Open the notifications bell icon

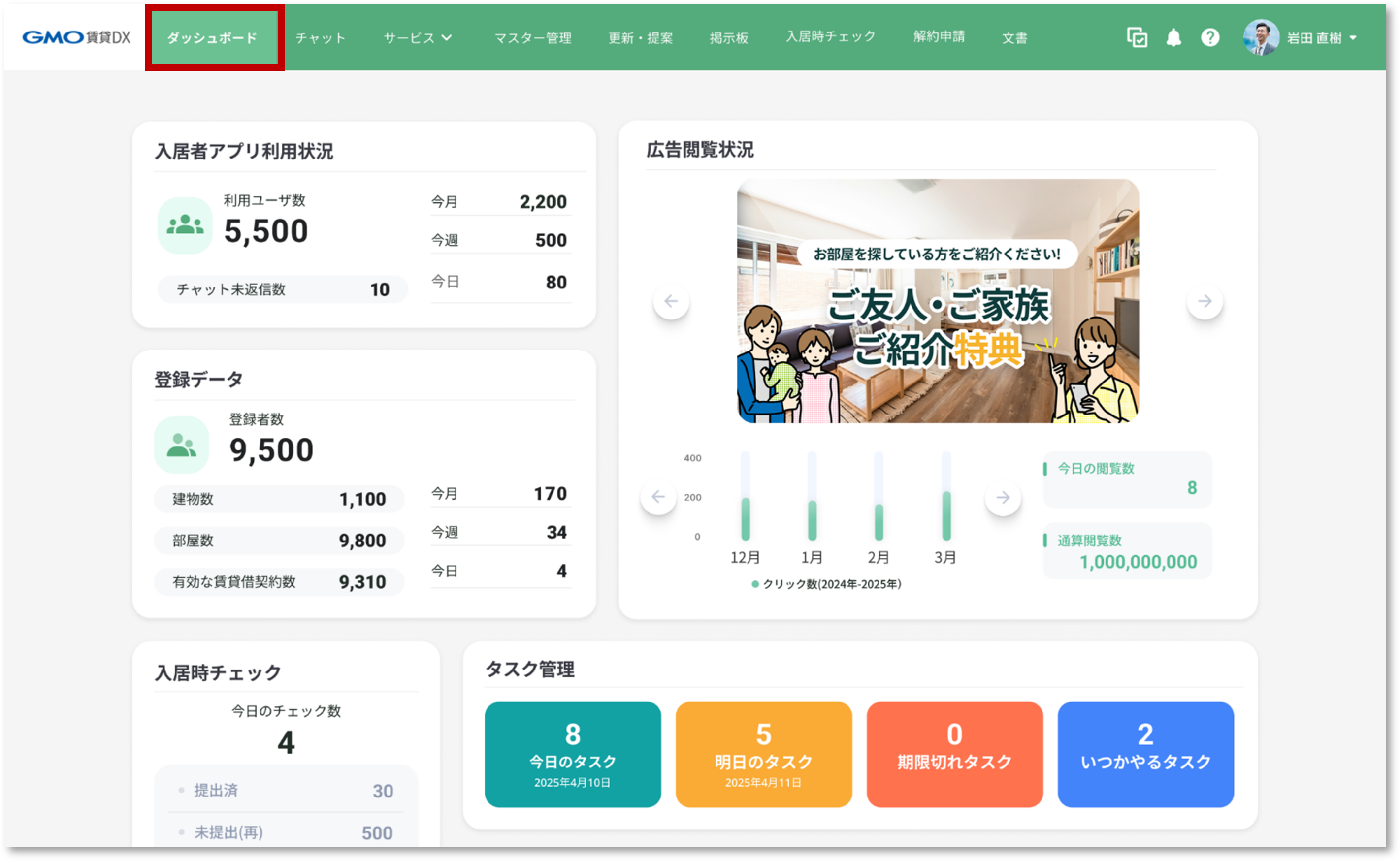tap(1174, 37)
